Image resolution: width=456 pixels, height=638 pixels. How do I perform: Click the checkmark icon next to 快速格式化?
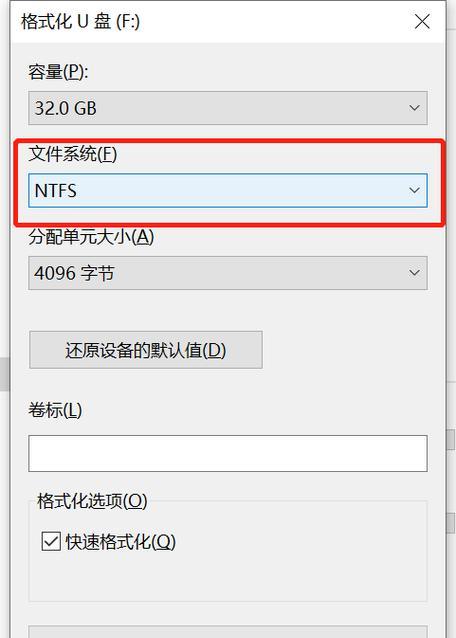click(x=51, y=542)
